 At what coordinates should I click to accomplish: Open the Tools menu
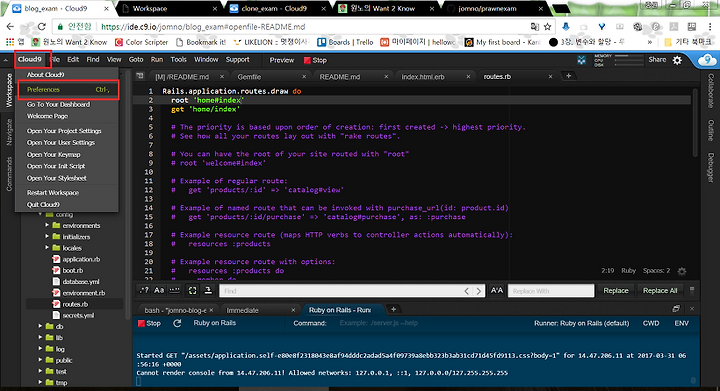coord(179,60)
